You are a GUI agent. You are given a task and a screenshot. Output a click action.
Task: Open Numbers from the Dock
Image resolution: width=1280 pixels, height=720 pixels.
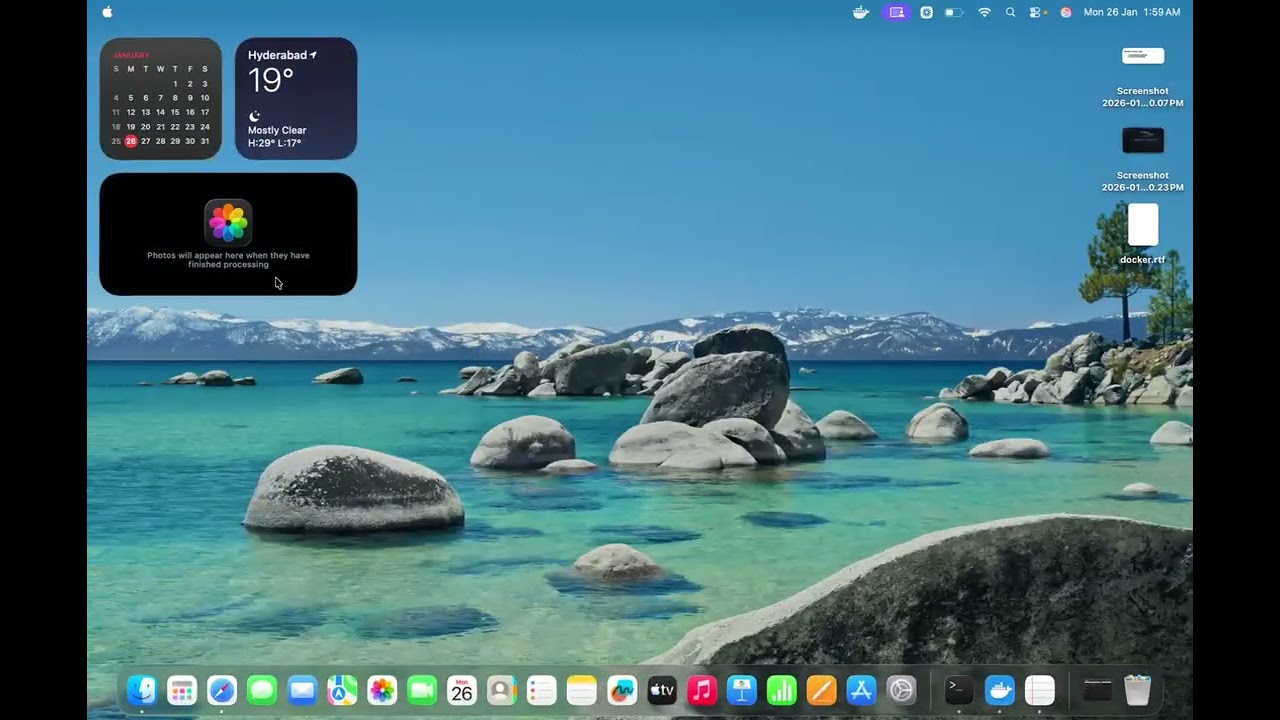(782, 690)
